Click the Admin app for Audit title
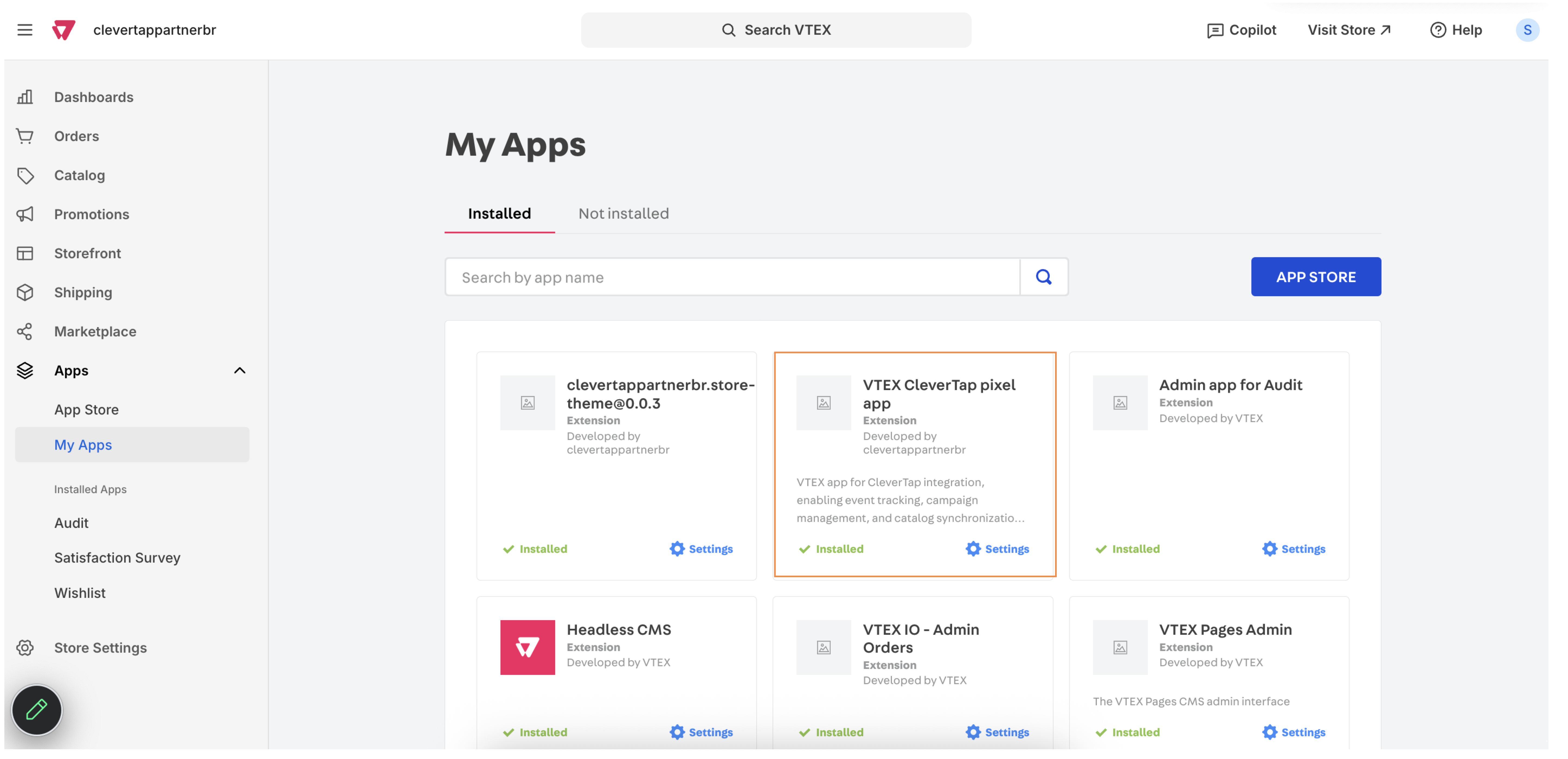The width and height of the screenshot is (1568, 759). [x=1230, y=385]
